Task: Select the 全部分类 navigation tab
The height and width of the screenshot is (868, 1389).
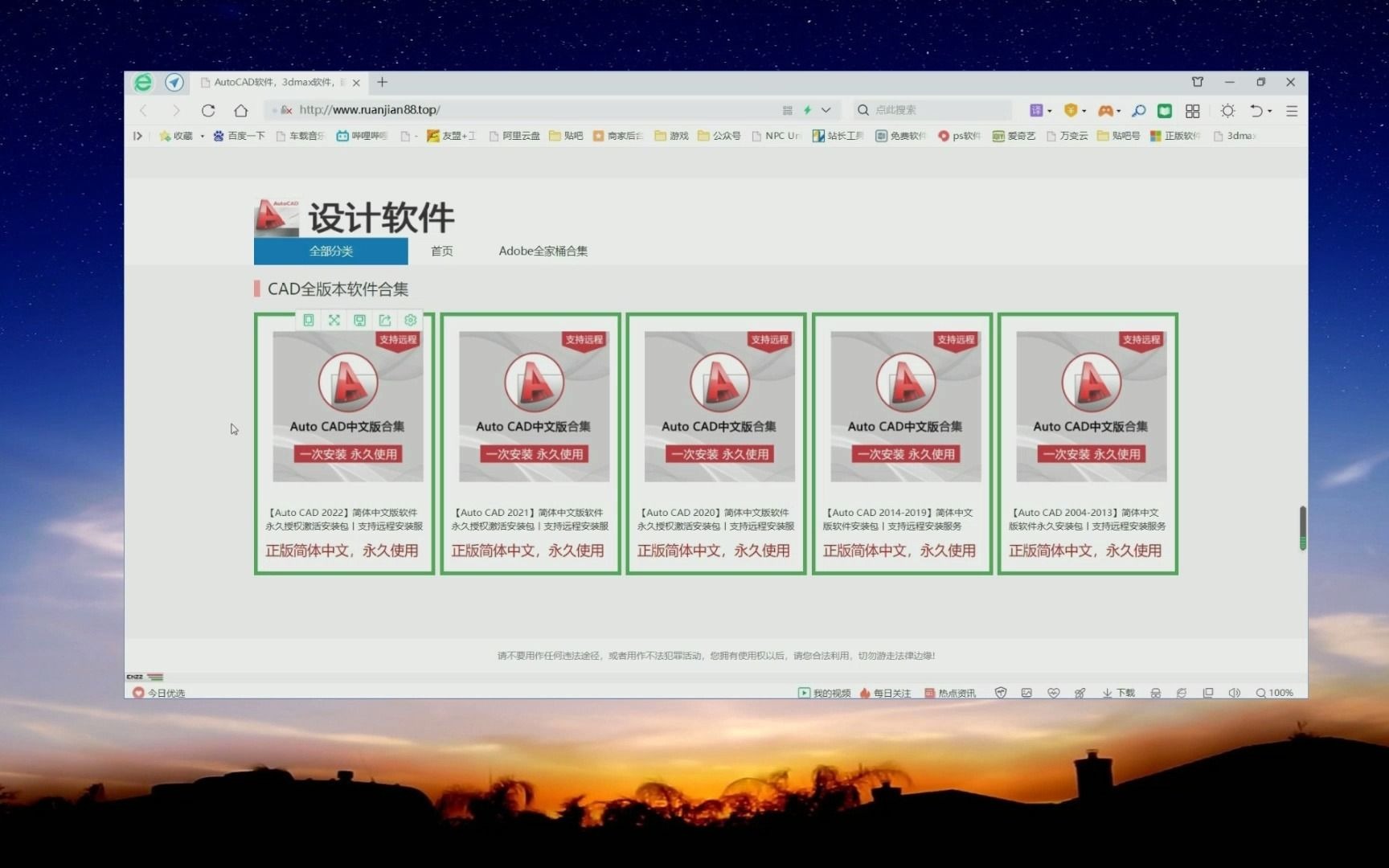Action: (x=331, y=251)
